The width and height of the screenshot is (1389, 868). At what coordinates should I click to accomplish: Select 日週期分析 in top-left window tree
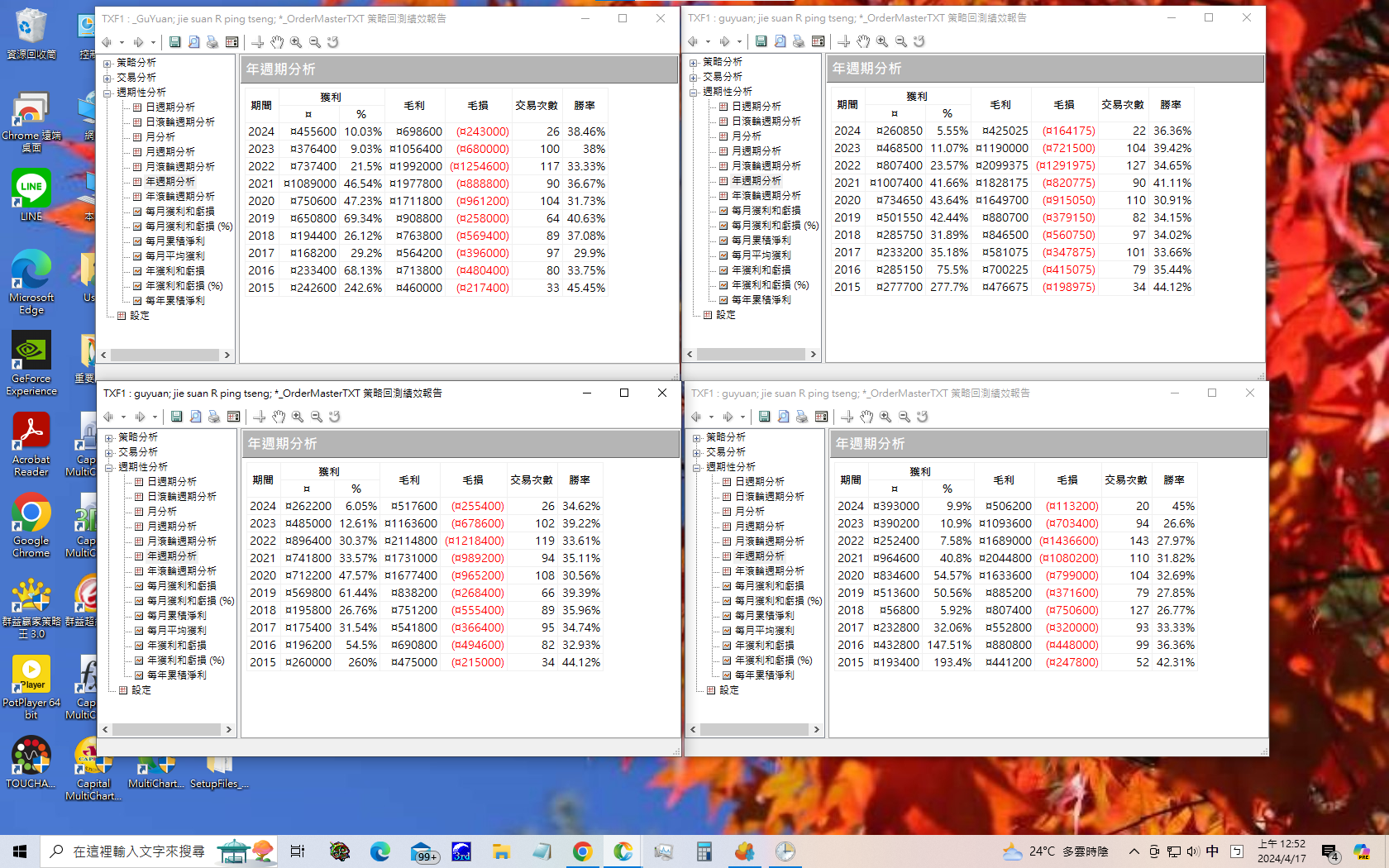(170, 107)
